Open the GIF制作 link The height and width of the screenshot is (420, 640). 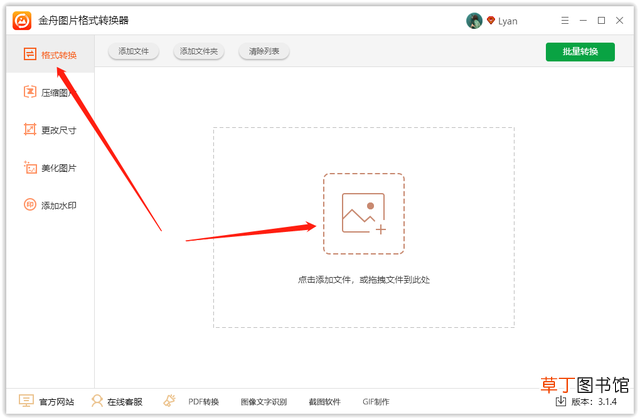pyautogui.click(x=376, y=402)
